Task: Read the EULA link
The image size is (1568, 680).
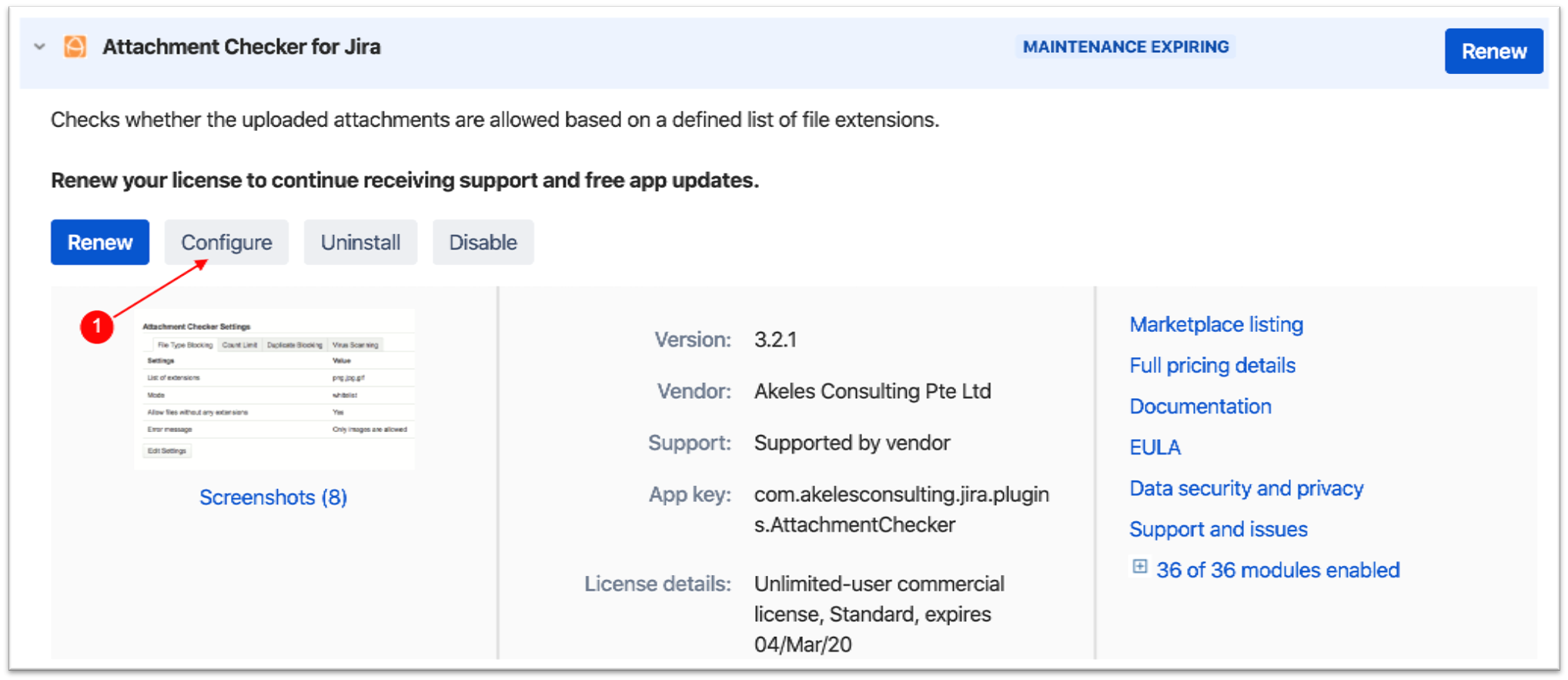Action: point(1155,447)
